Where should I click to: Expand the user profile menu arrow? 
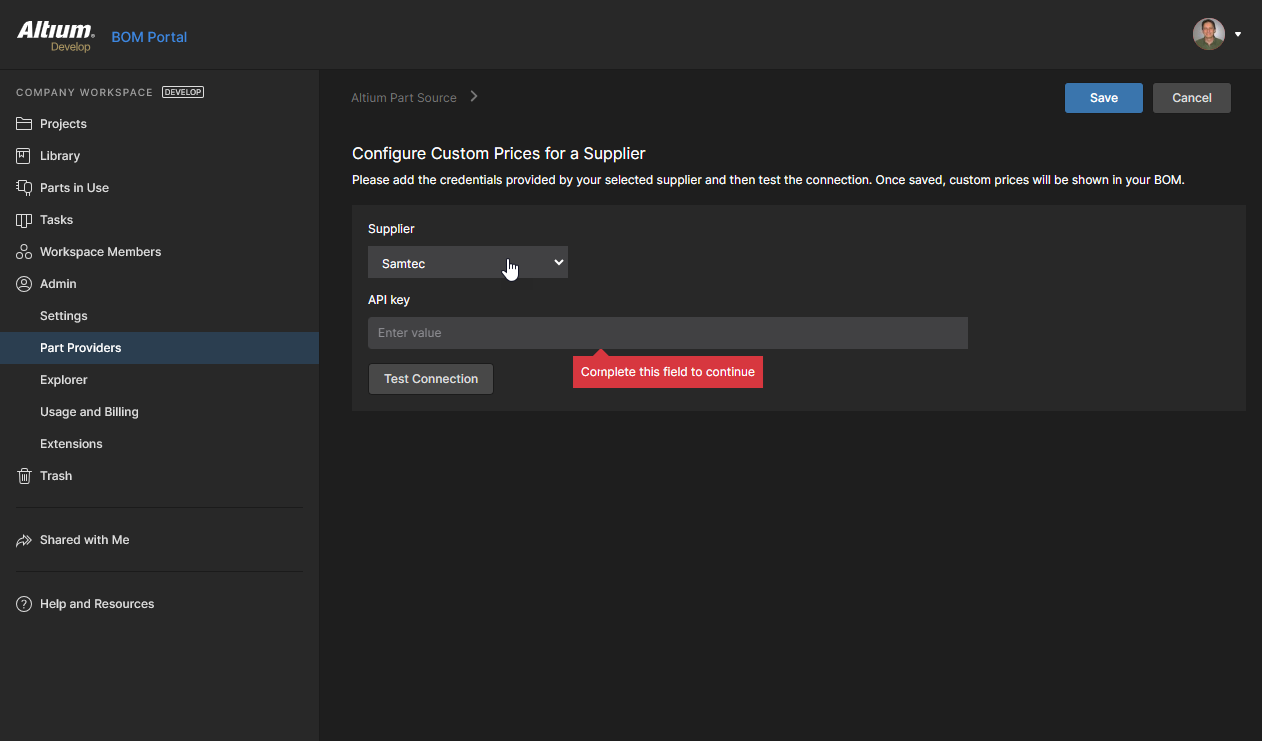pyautogui.click(x=1238, y=34)
